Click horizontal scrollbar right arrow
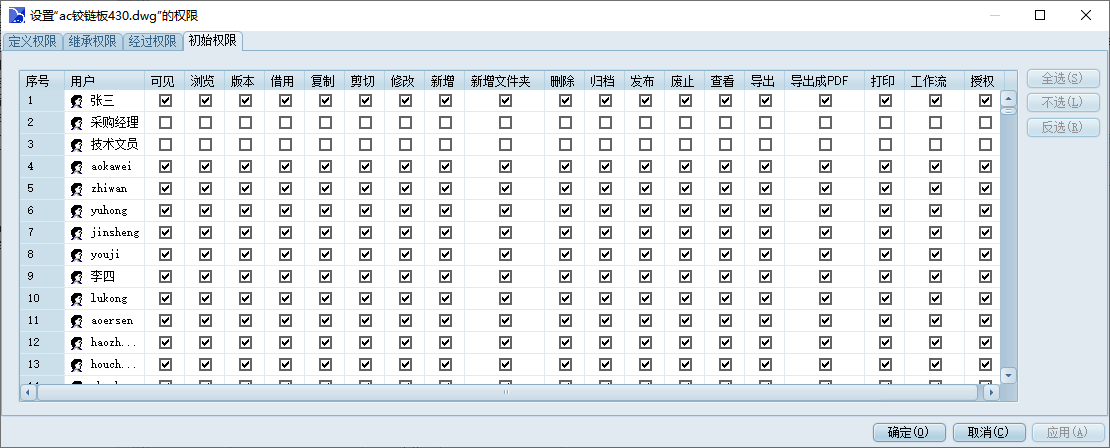This screenshot has height=448, width=1110. point(991,393)
